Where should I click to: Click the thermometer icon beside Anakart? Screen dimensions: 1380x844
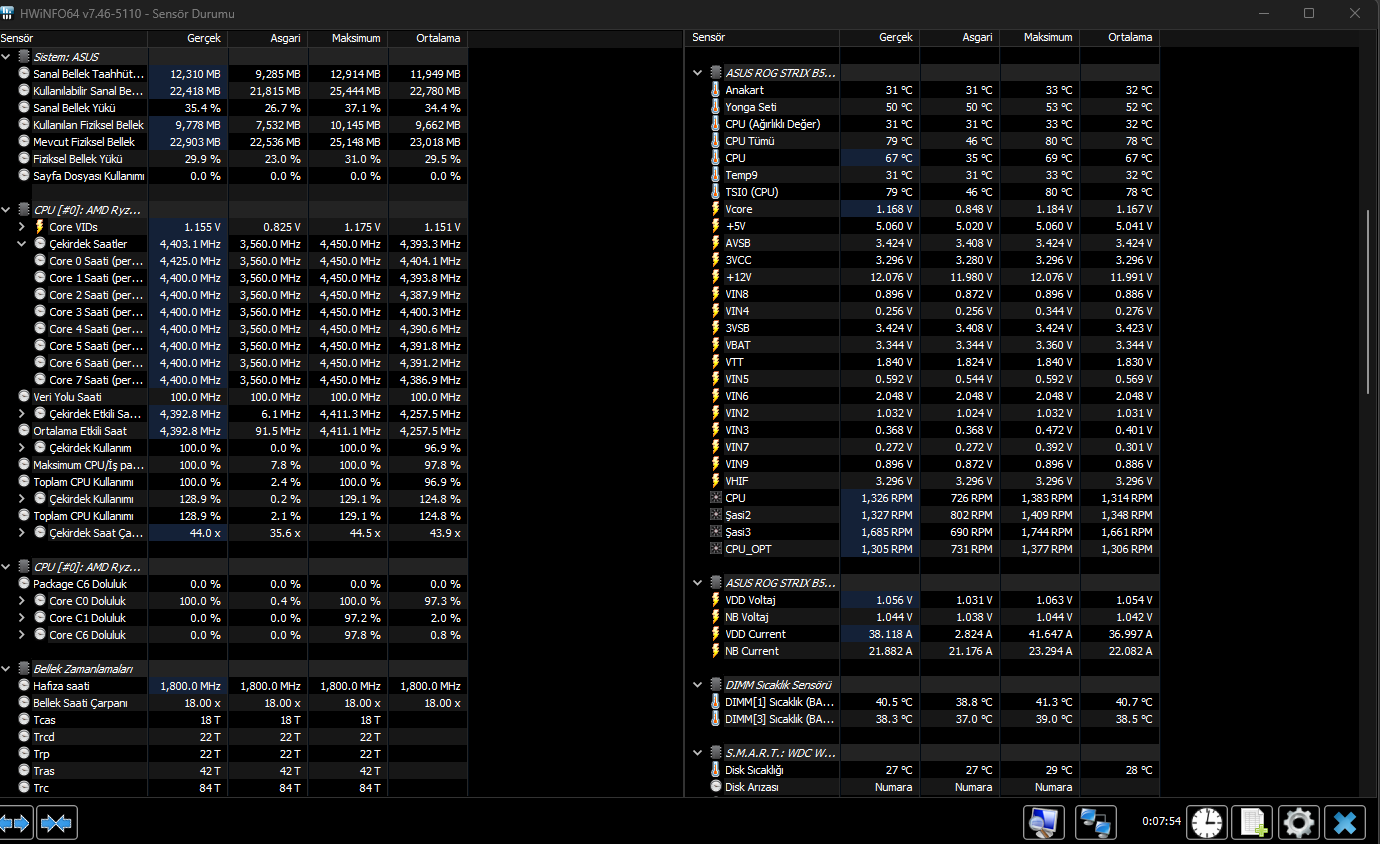pyautogui.click(x=715, y=90)
